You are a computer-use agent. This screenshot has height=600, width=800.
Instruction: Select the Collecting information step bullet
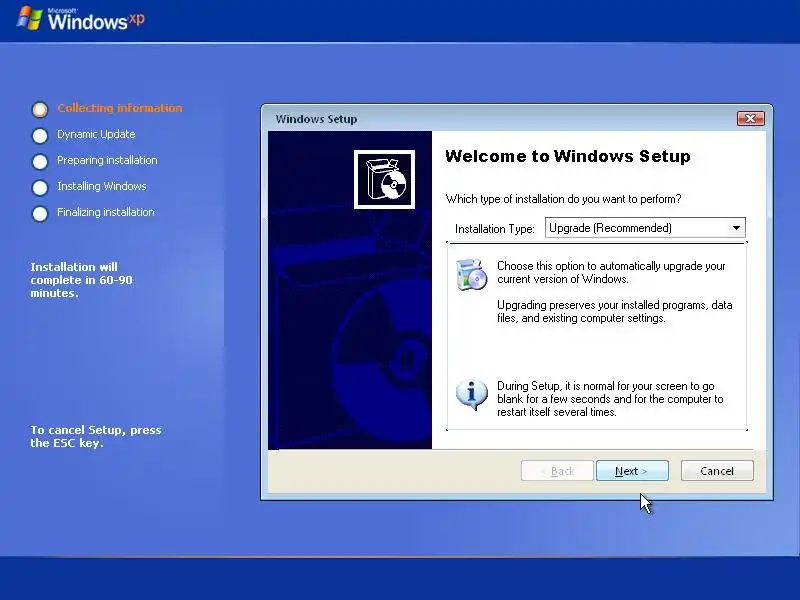[40, 109]
